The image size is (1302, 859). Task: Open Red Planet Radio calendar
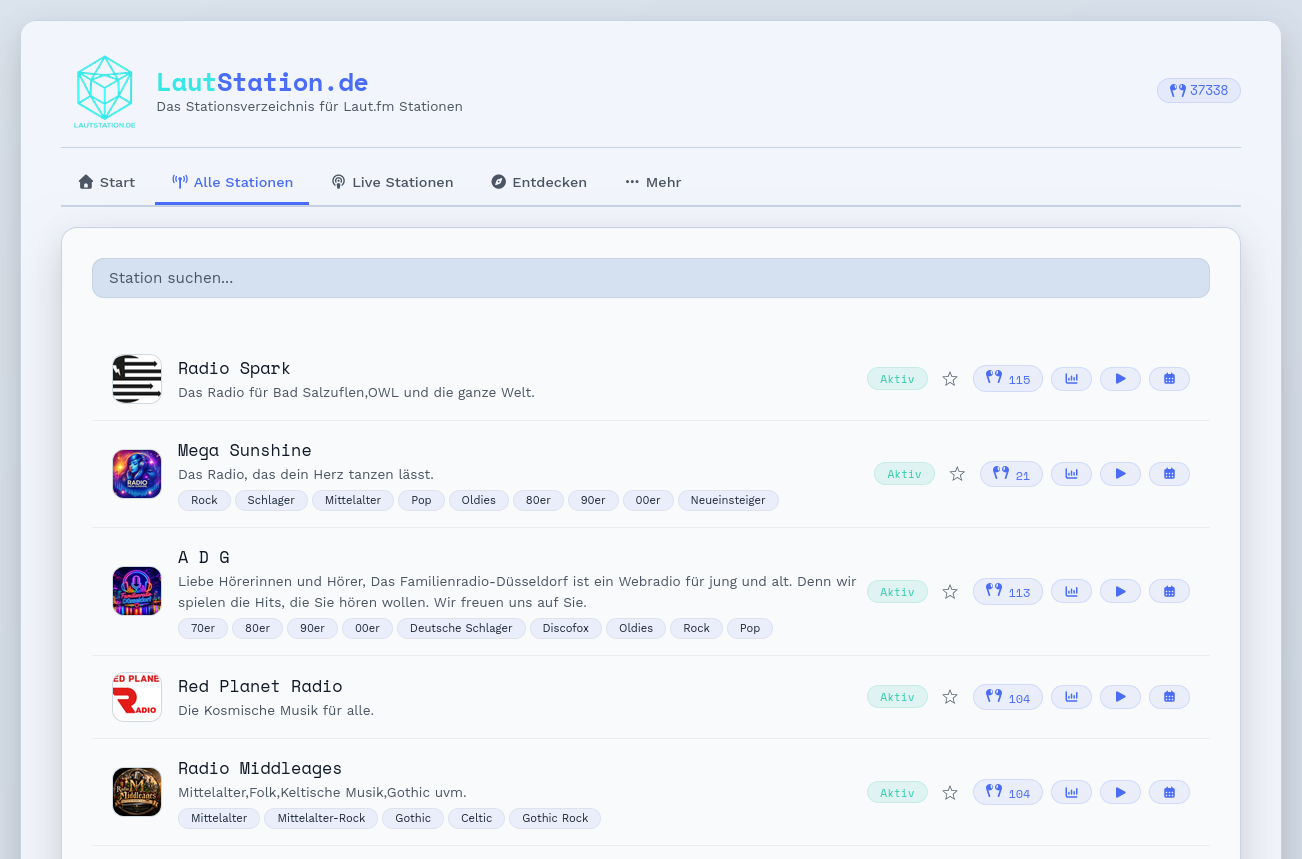pyautogui.click(x=1169, y=697)
